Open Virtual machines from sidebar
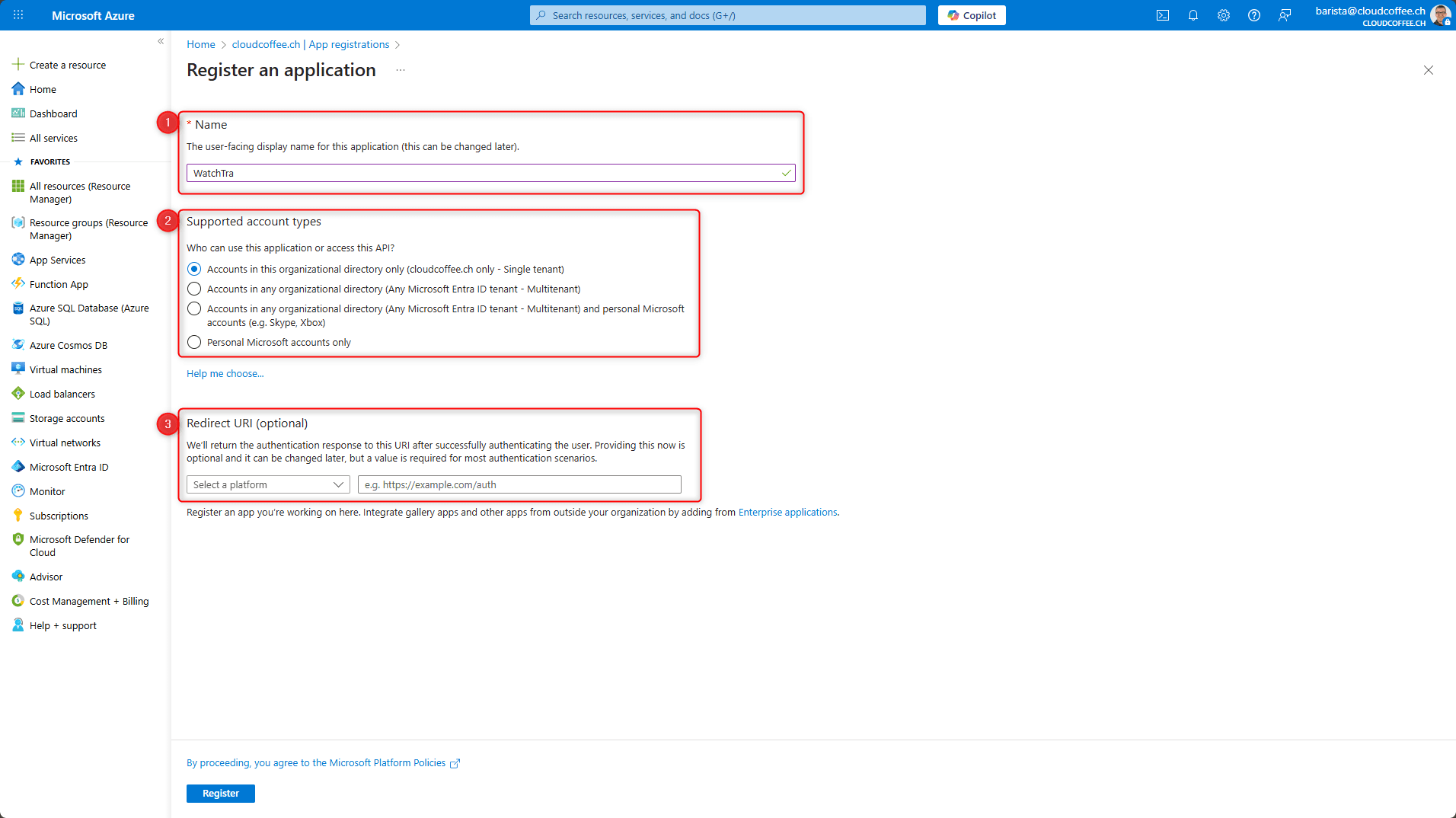Viewport: 1456px width, 818px height. coord(65,369)
